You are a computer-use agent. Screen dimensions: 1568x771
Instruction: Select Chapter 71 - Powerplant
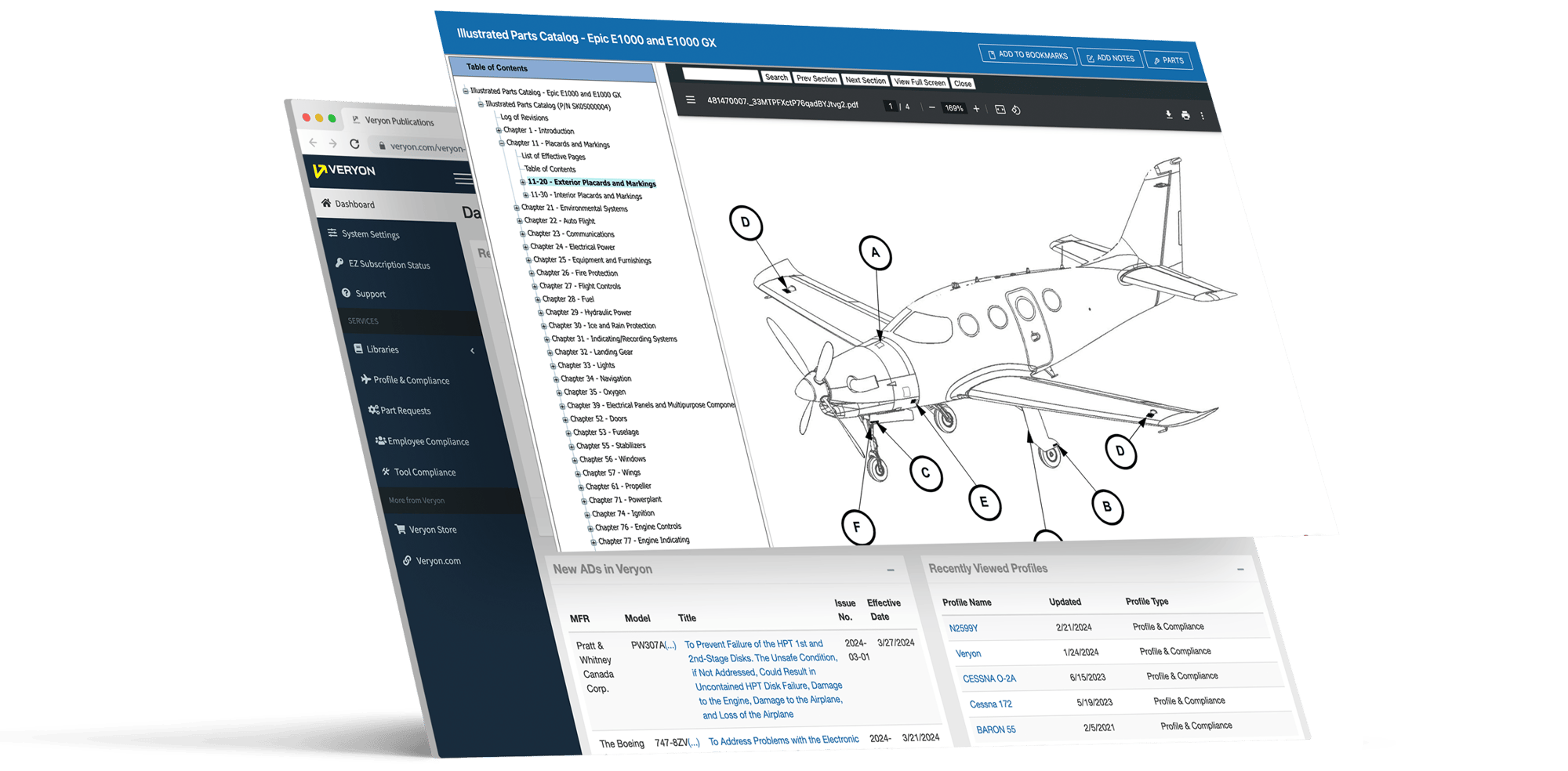tap(625, 500)
